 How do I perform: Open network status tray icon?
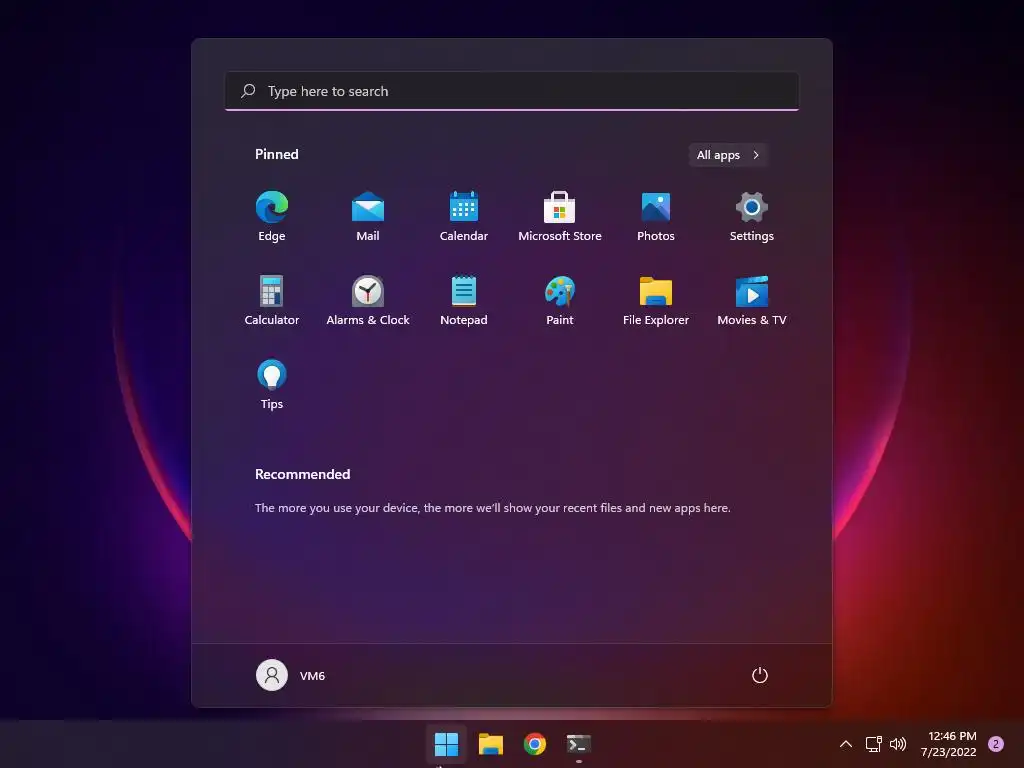click(x=873, y=744)
